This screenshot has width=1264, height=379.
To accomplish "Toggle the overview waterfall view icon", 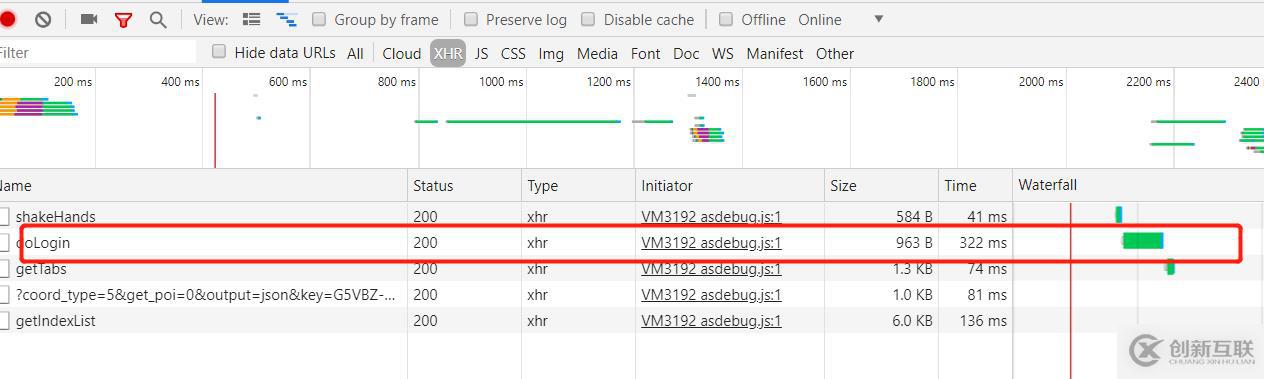I will [286, 19].
